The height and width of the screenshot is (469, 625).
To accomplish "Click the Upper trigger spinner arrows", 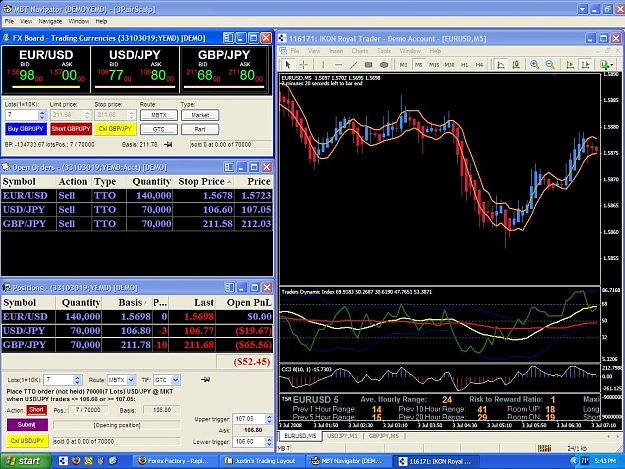I will coord(269,419).
